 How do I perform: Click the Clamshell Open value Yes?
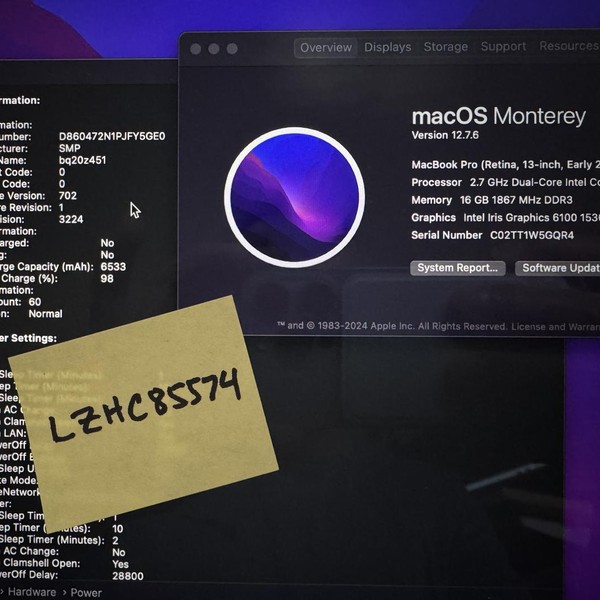point(120,564)
